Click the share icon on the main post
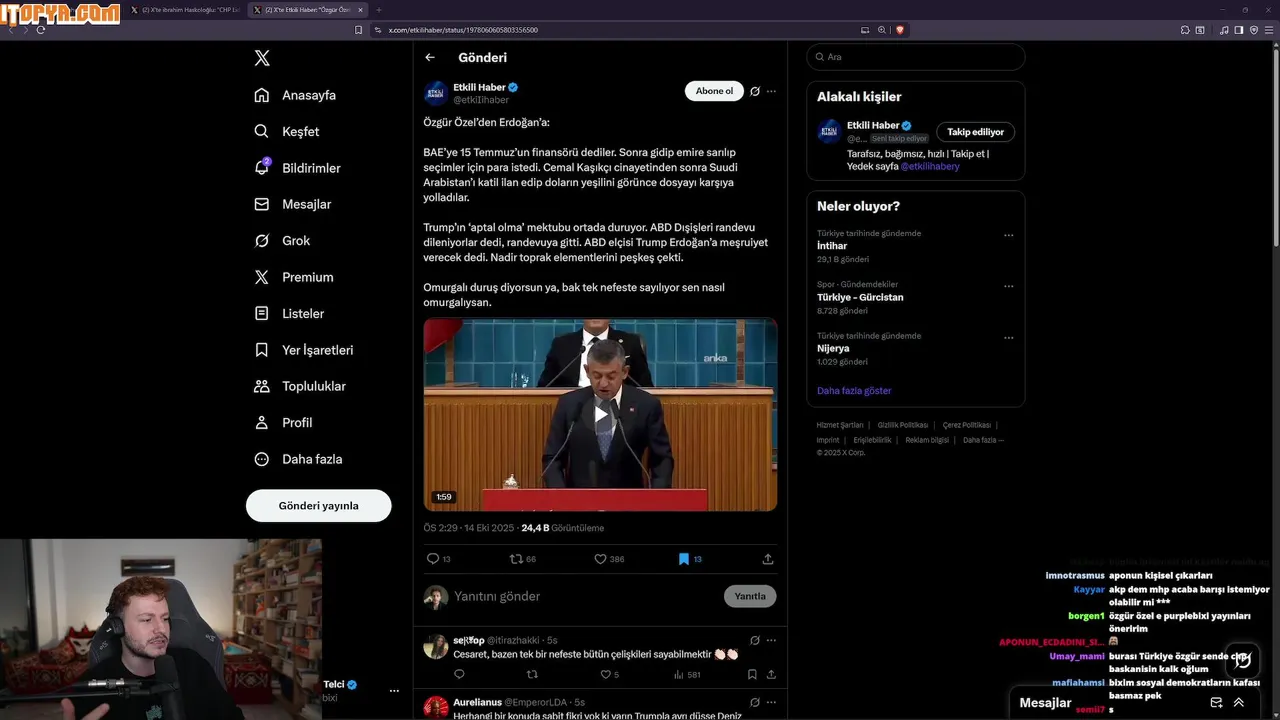The width and height of the screenshot is (1280, 720). (768, 559)
